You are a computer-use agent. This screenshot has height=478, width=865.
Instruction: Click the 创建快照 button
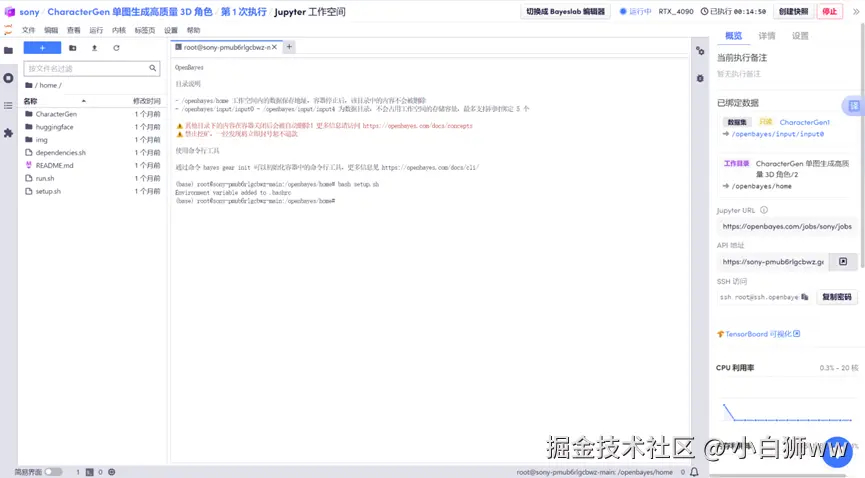(793, 12)
